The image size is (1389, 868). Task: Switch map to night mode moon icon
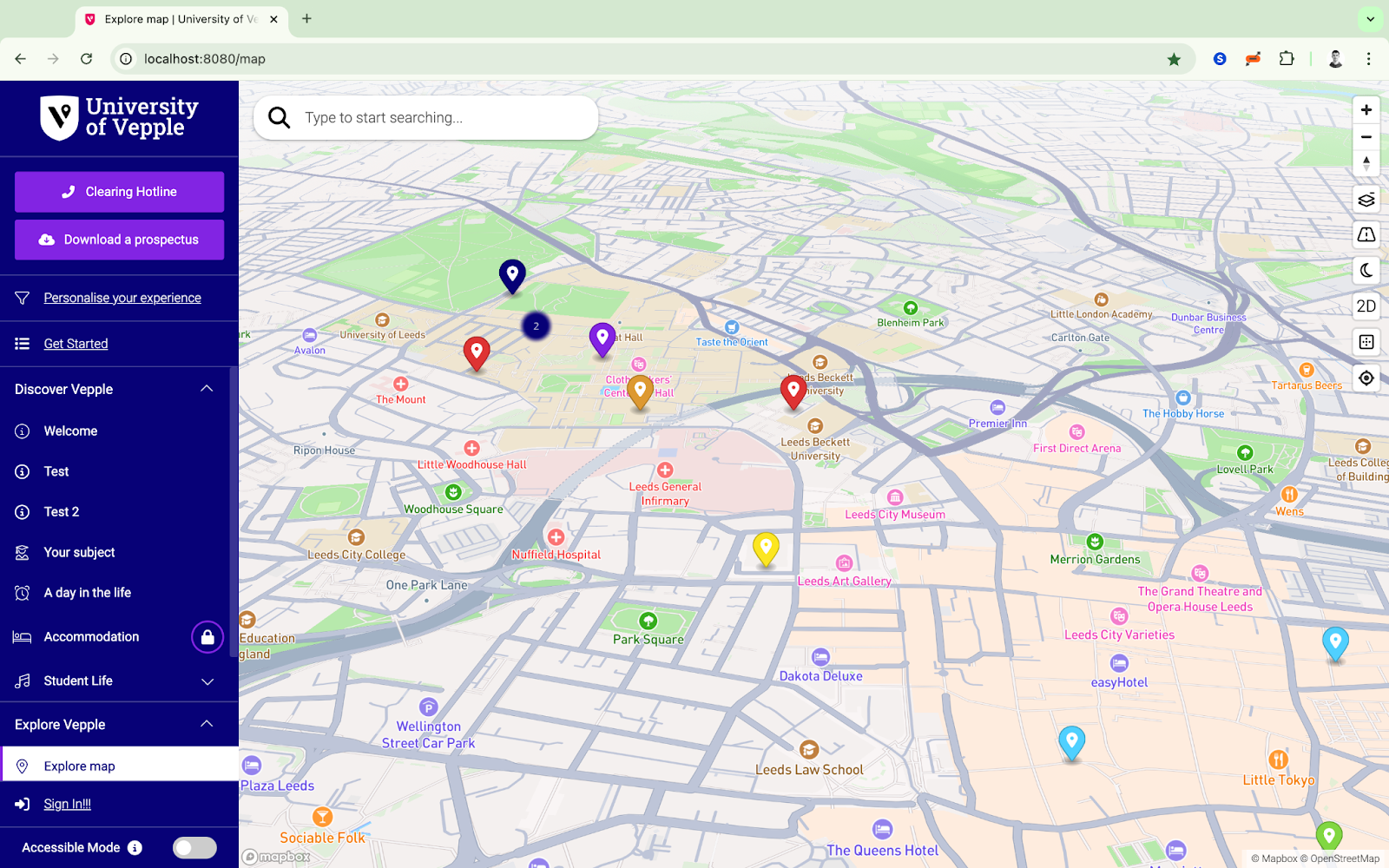tap(1366, 270)
